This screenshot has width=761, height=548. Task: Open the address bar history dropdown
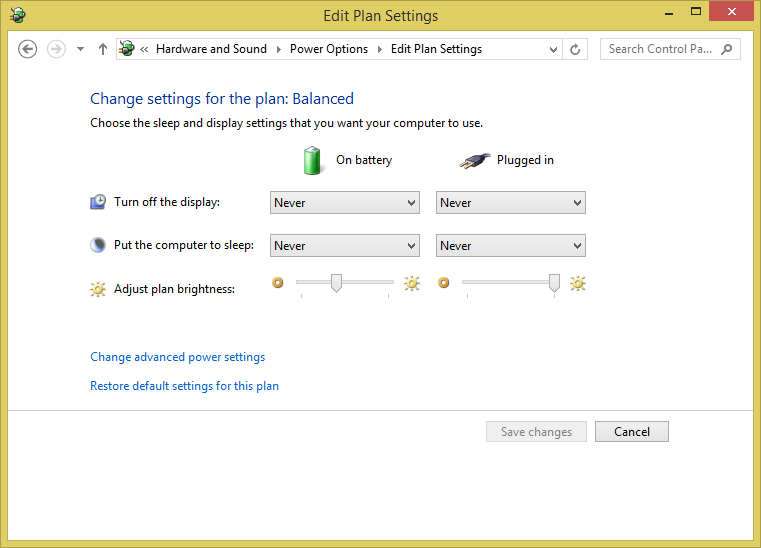pyautogui.click(x=553, y=49)
